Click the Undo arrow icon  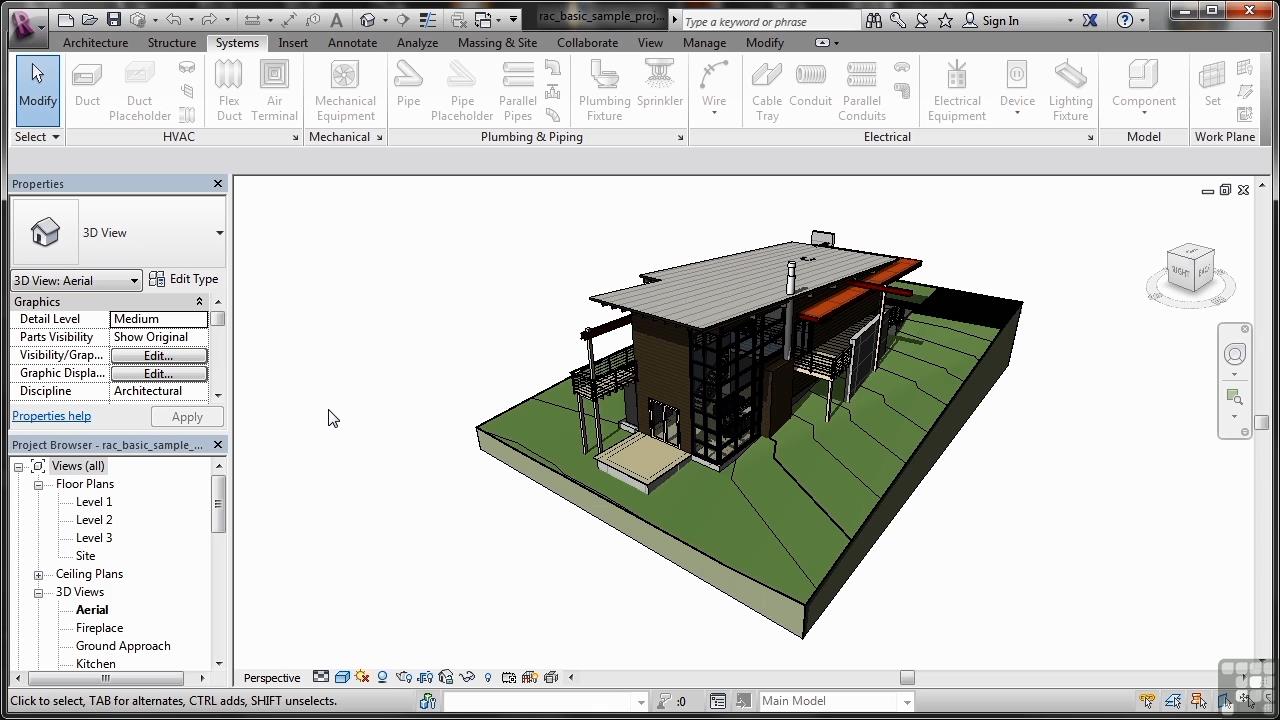pyautogui.click(x=174, y=20)
